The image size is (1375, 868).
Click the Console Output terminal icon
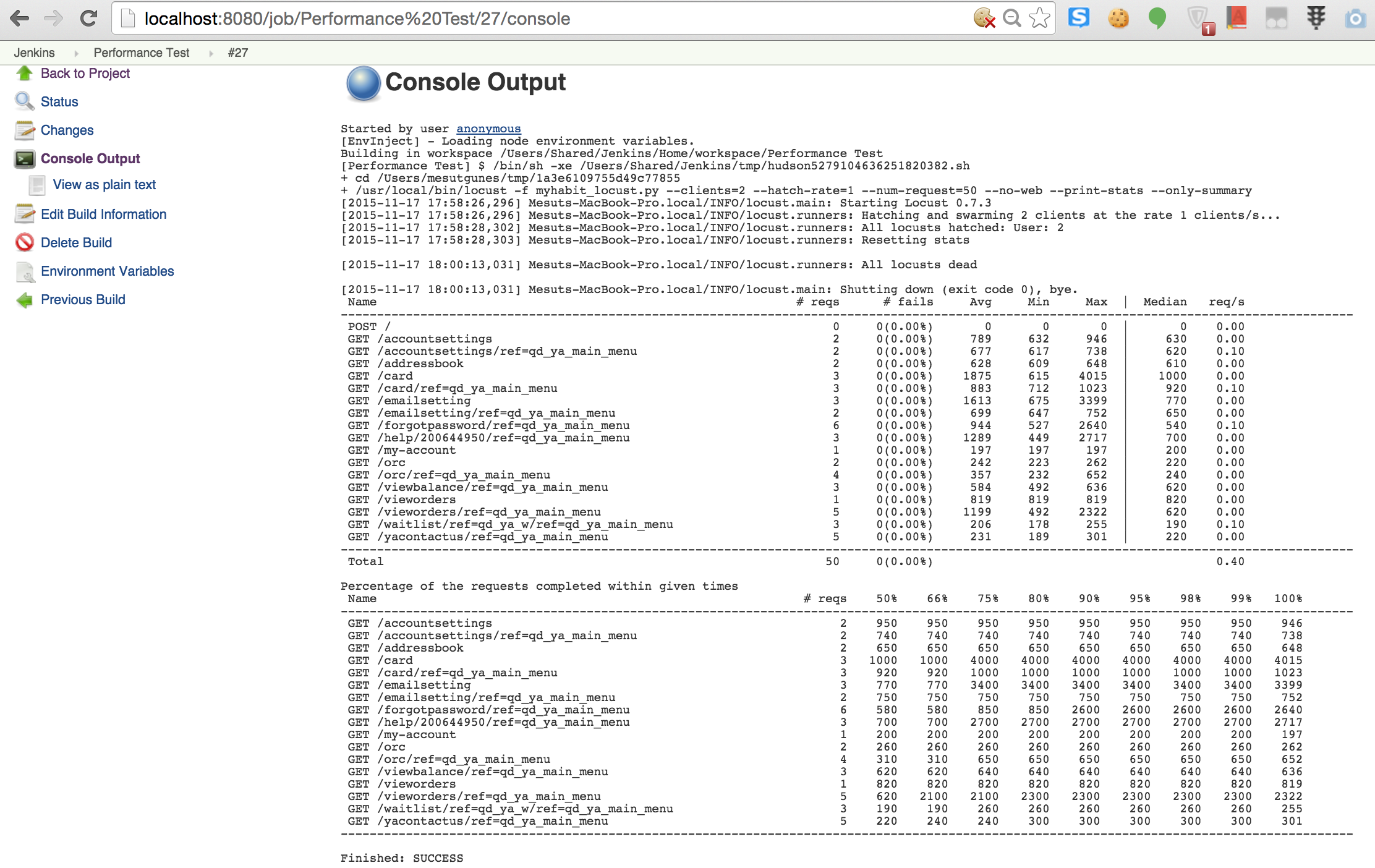(25, 159)
